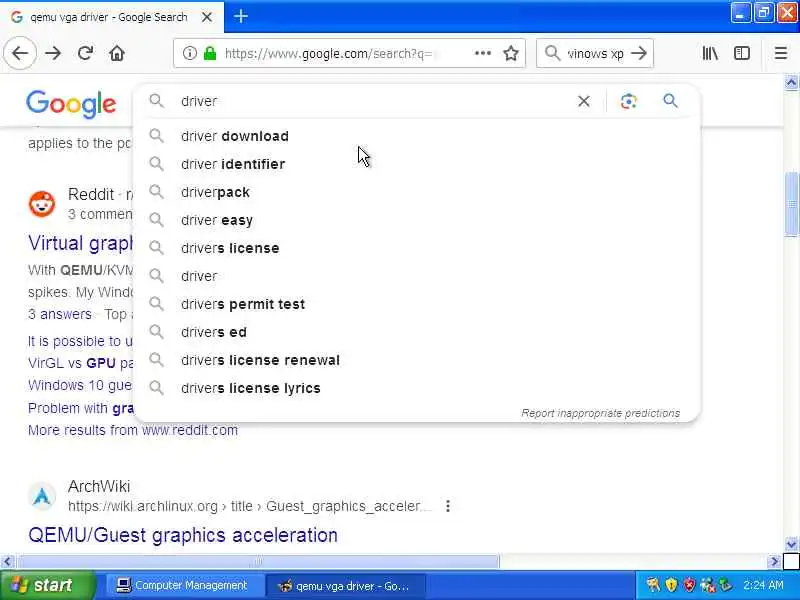The height and width of the screenshot is (600, 800).
Task: Click qemu vga driver Firefox taskbar button
Action: tap(345, 586)
